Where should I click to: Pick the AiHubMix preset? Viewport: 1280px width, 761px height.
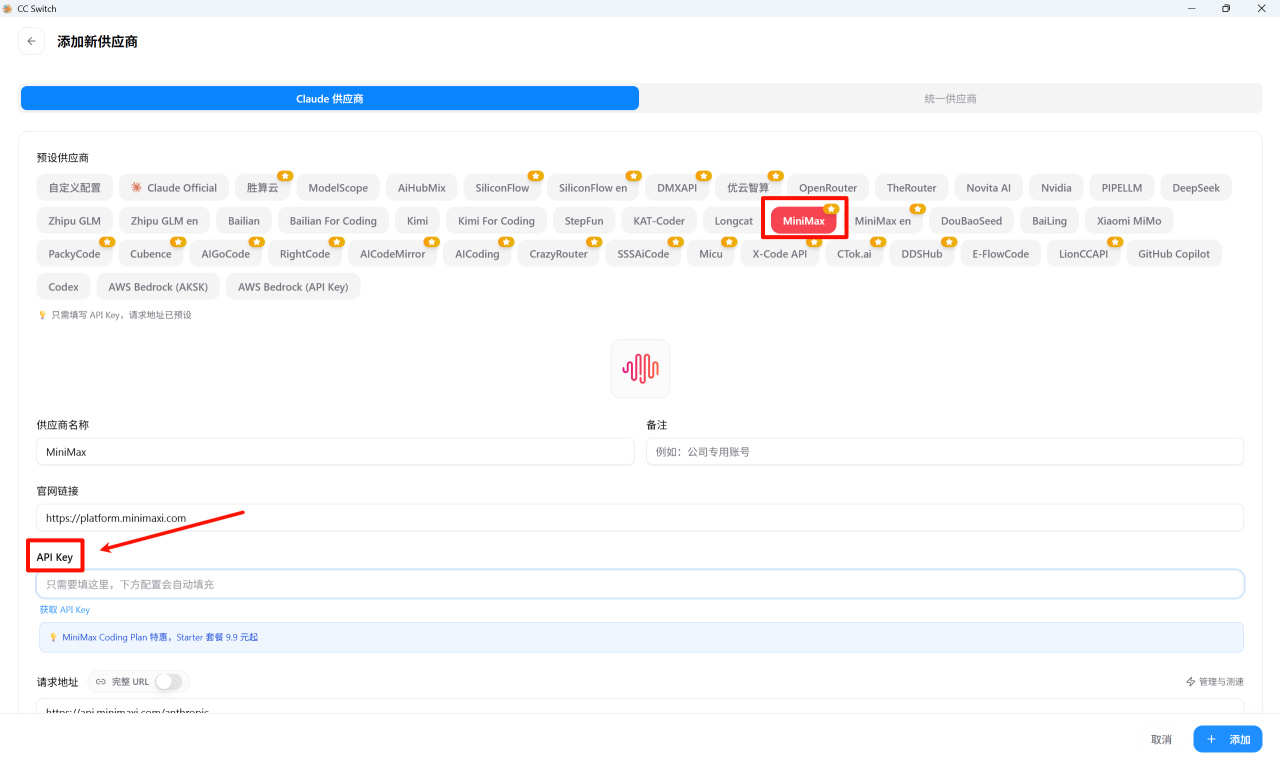(x=422, y=188)
